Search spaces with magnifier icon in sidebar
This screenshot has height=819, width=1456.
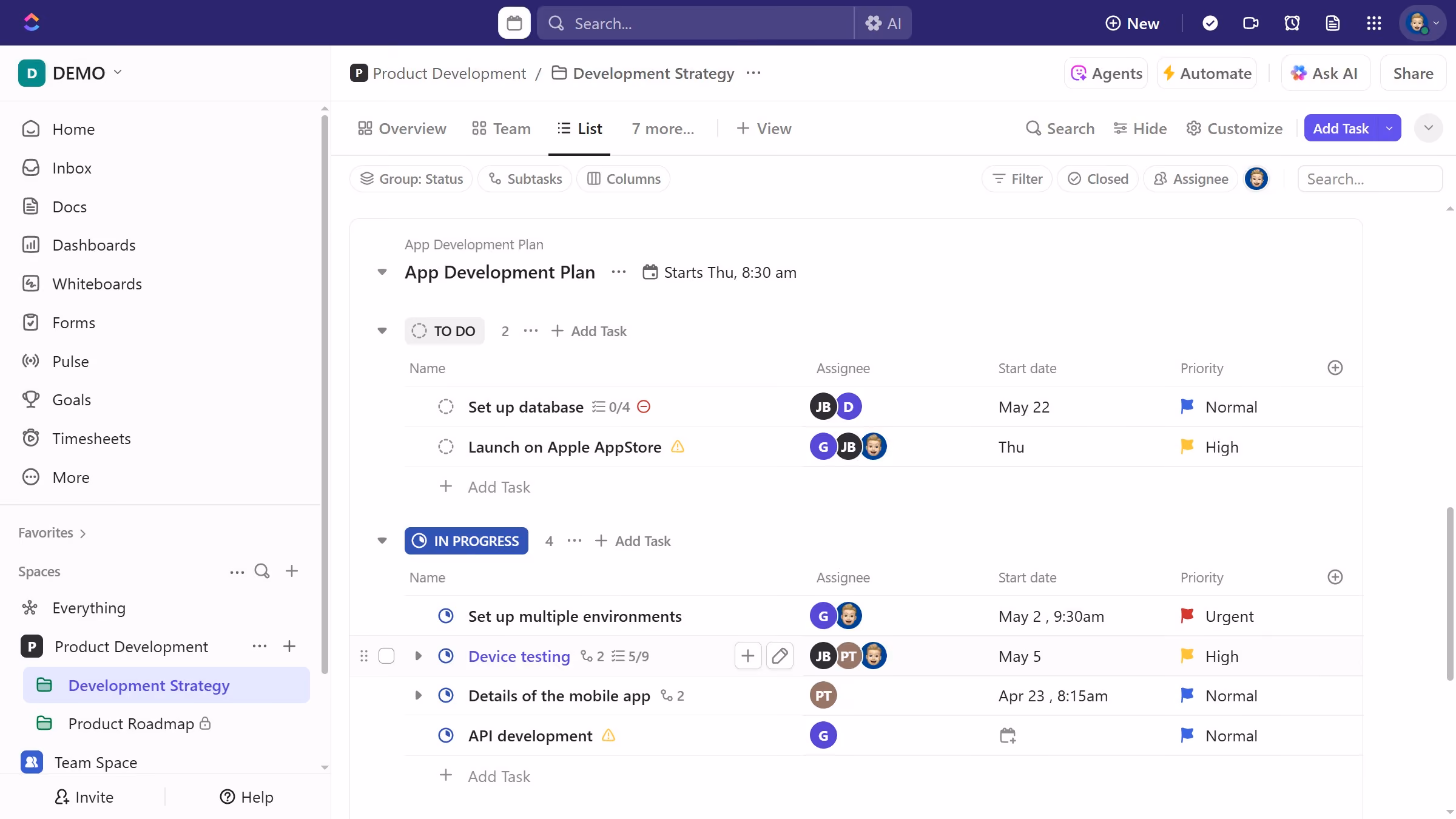(x=262, y=571)
